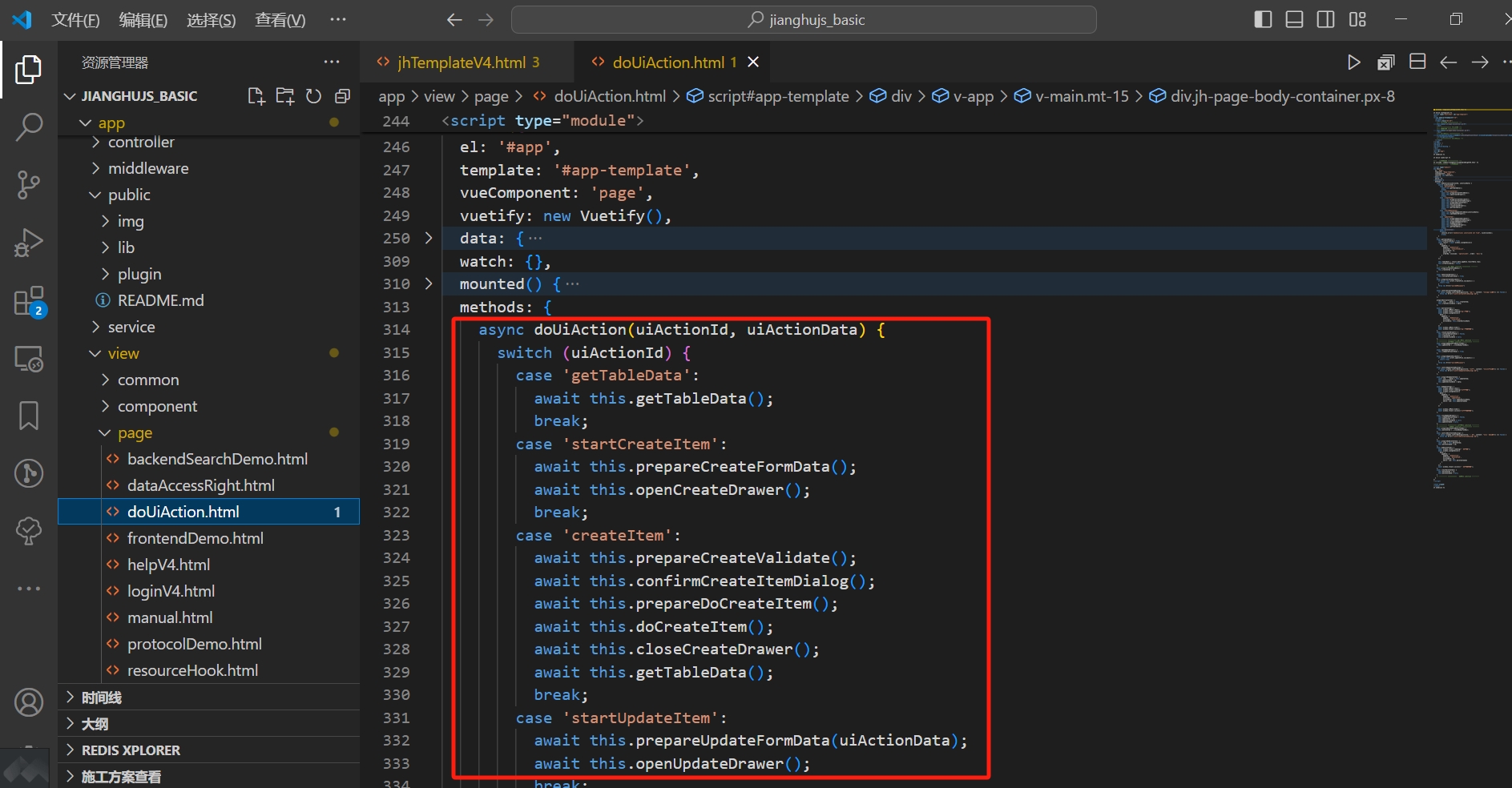This screenshot has height=788, width=1512.
Task: Run the current file with the play icon
Action: 1354,62
